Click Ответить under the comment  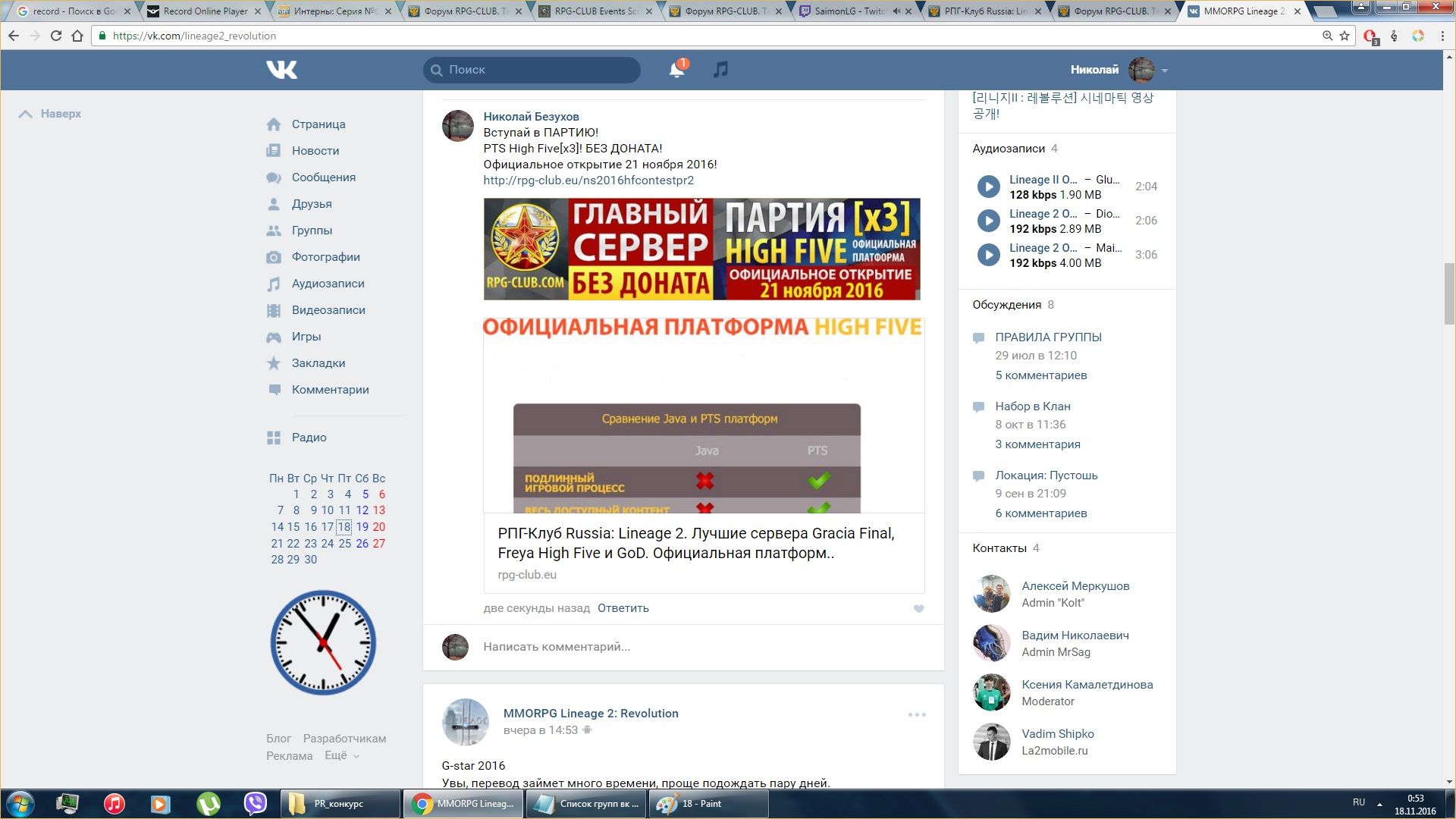pyautogui.click(x=623, y=608)
